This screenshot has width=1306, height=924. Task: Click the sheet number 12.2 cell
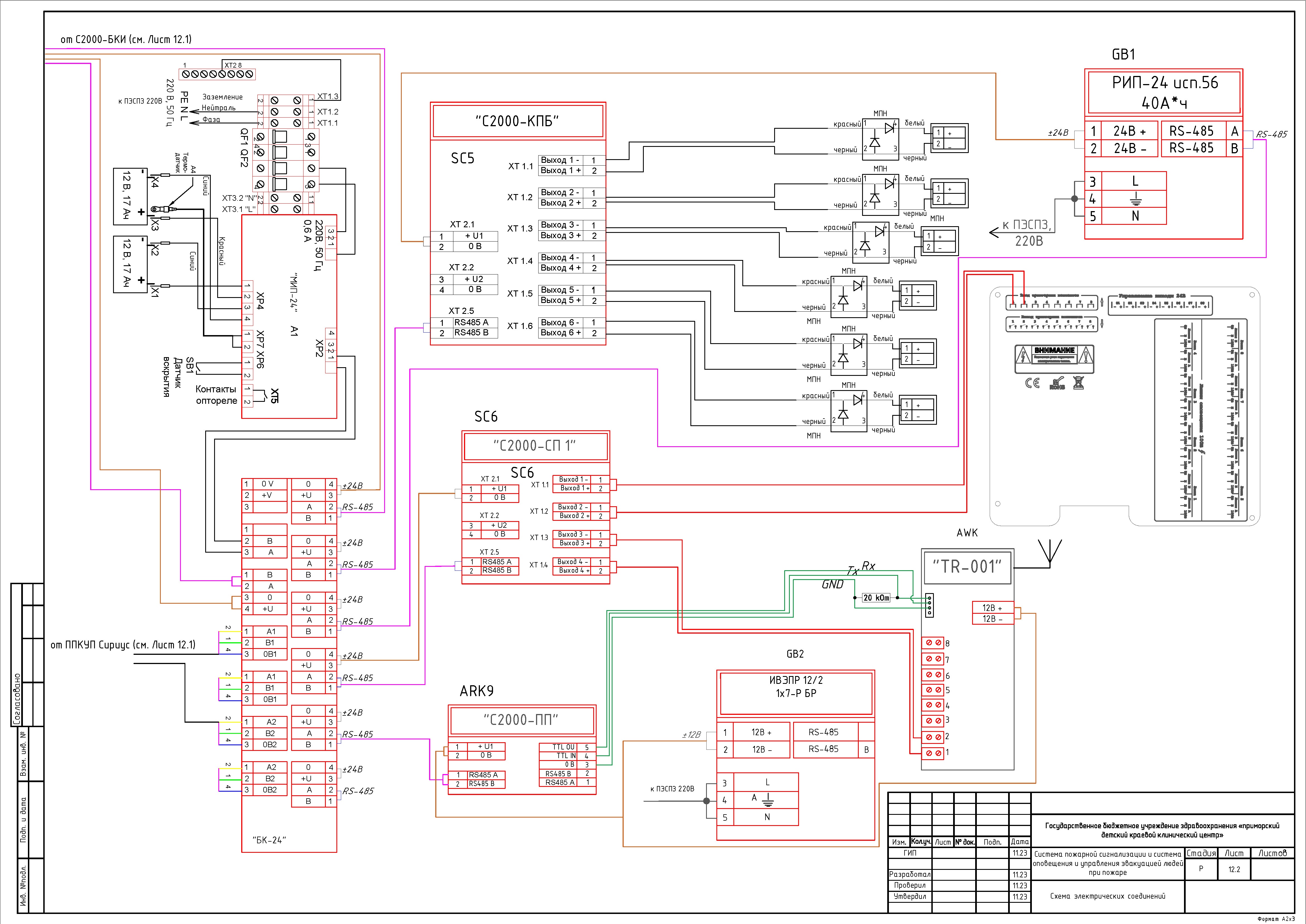(x=1234, y=869)
